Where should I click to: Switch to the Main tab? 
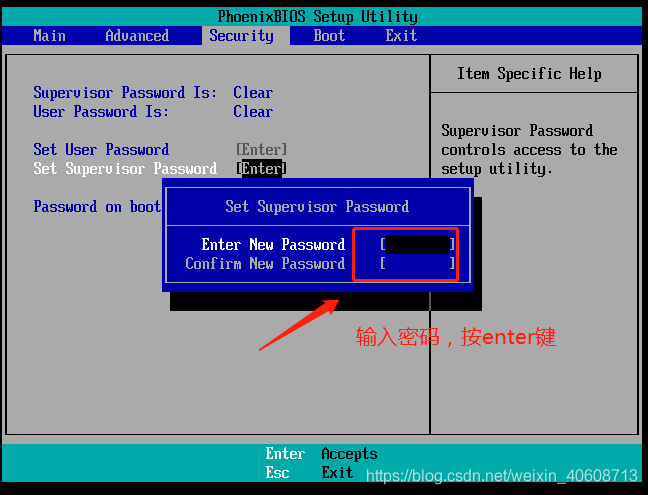(49, 36)
